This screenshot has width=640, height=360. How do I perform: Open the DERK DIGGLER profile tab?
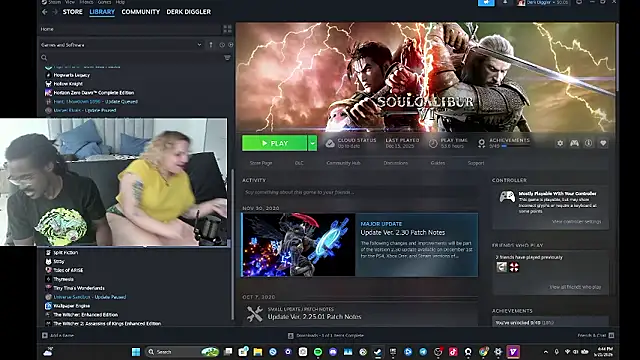(x=189, y=12)
